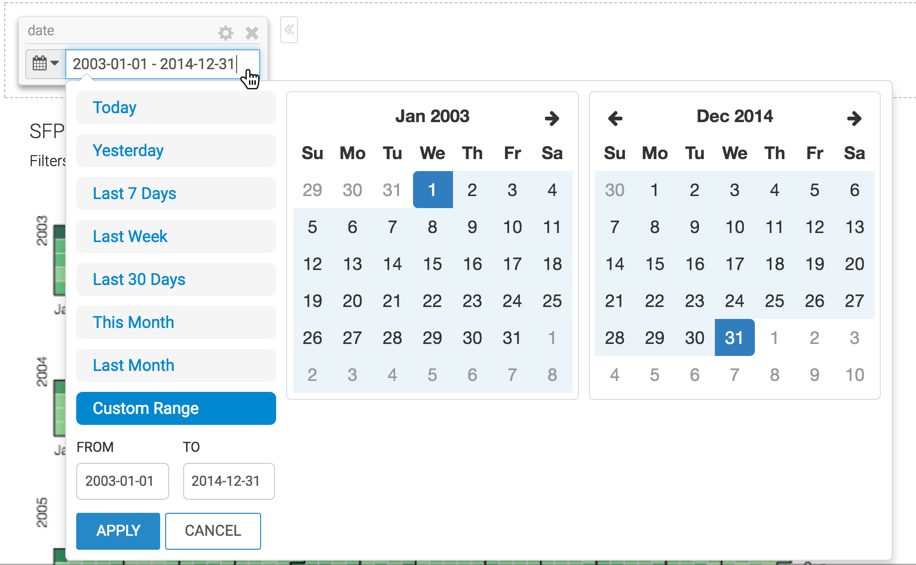Apply the selected date range

118,531
